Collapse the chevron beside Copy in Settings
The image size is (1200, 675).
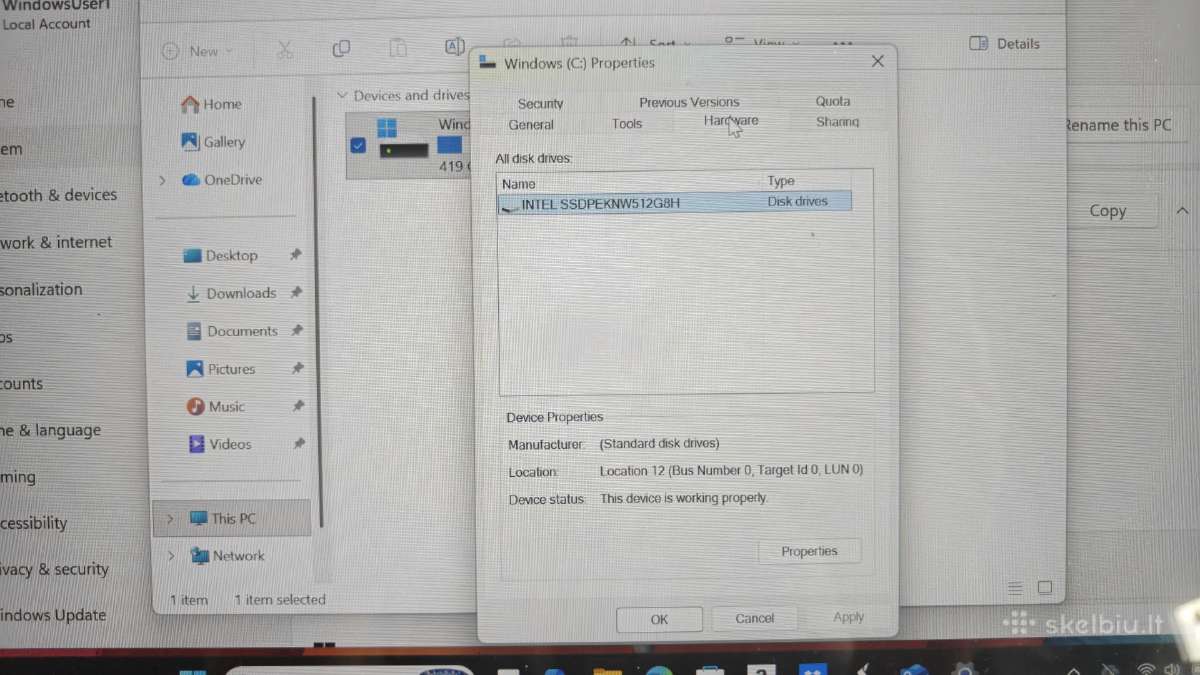[1183, 211]
